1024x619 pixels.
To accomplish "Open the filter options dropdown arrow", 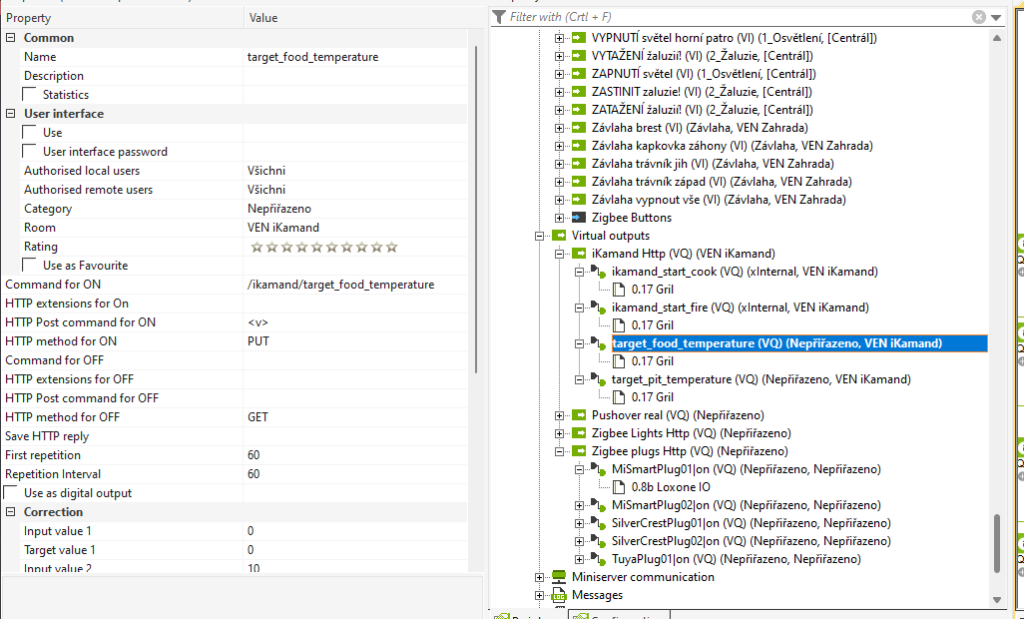I will [x=996, y=18].
